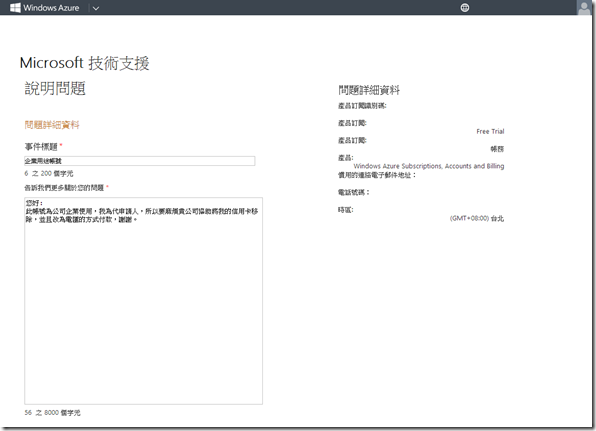Click the Microsoft 技術支援 heading

coord(84,63)
